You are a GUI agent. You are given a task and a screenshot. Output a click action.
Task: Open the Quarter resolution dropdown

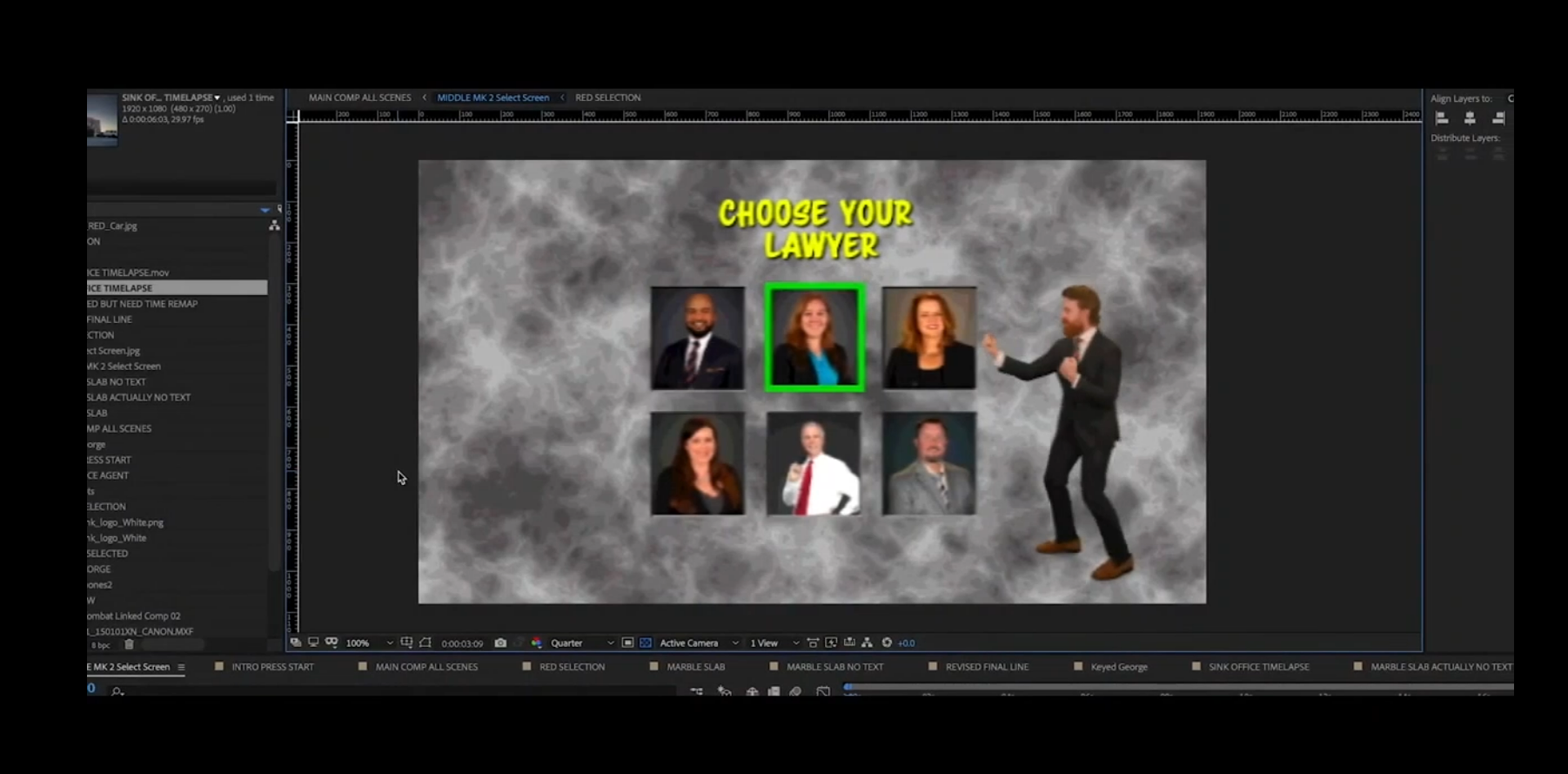pos(582,643)
